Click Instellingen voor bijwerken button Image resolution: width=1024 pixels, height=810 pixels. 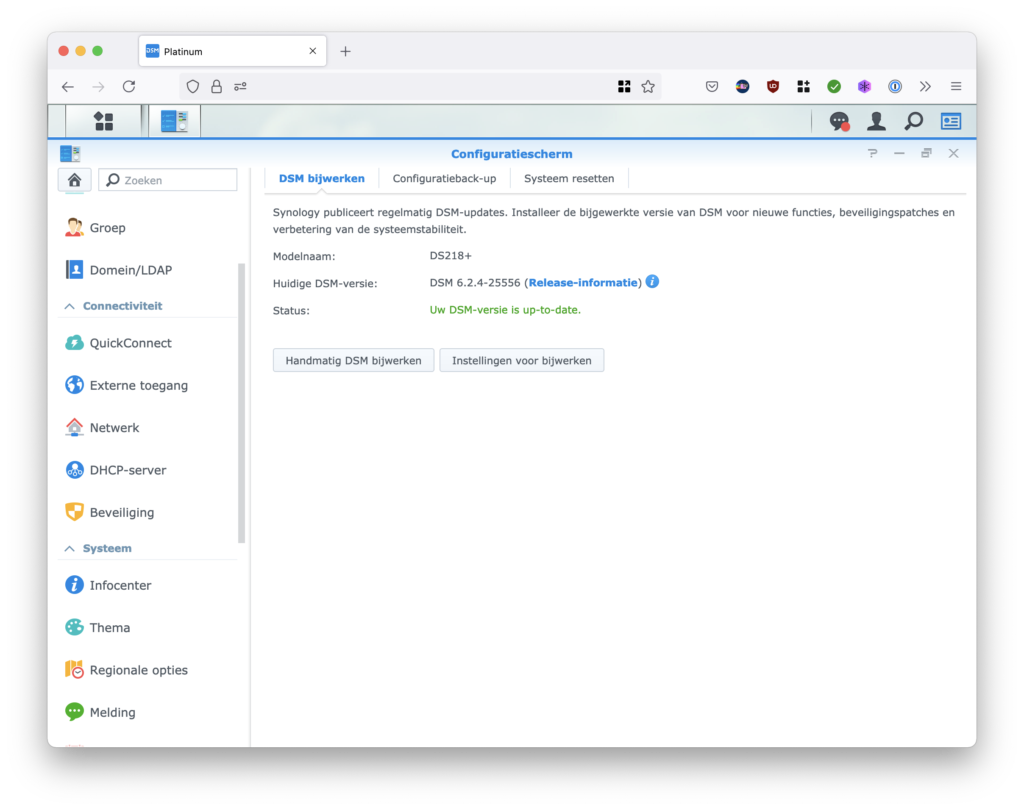tap(521, 361)
